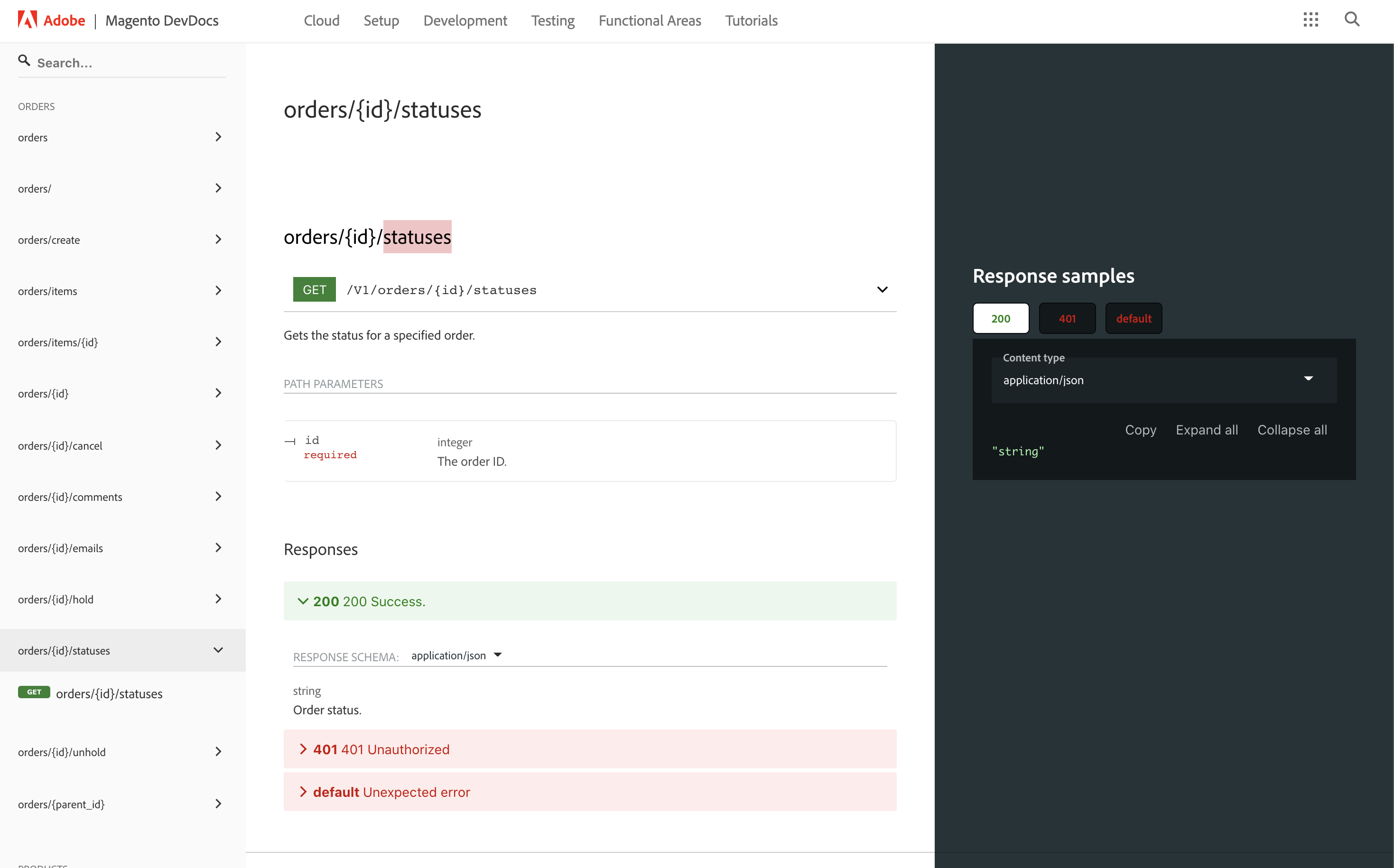Expand the orders sidebar item chevron

(x=218, y=137)
